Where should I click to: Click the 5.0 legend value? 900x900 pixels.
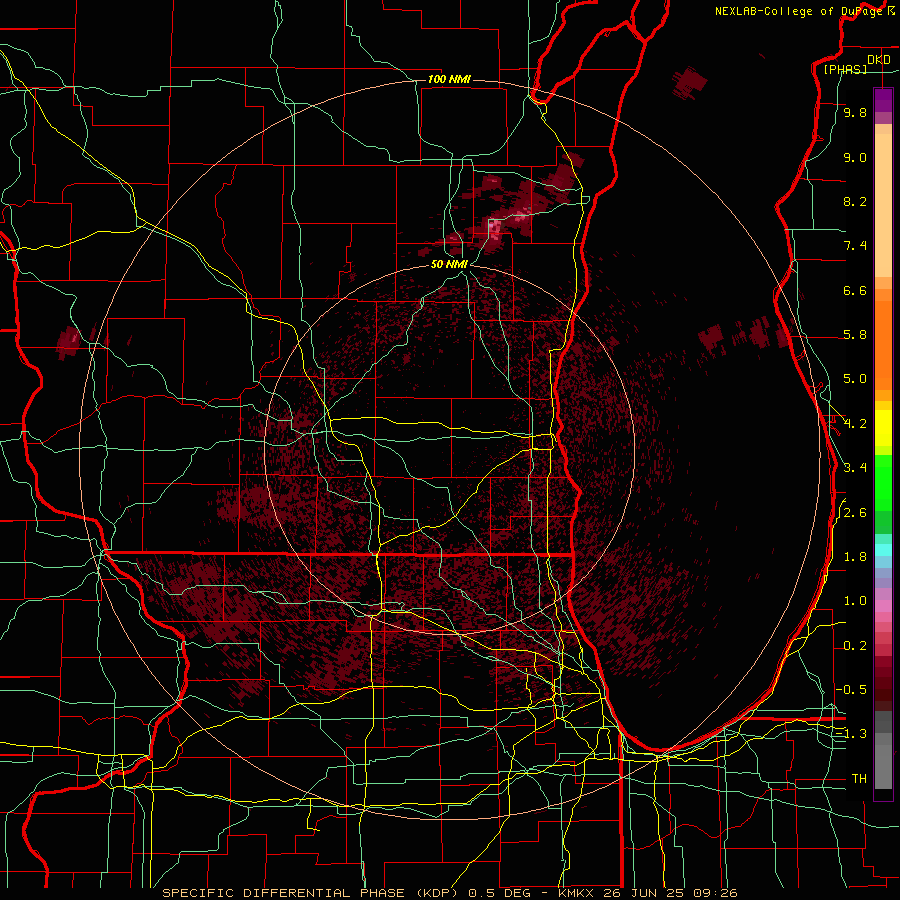click(x=855, y=379)
